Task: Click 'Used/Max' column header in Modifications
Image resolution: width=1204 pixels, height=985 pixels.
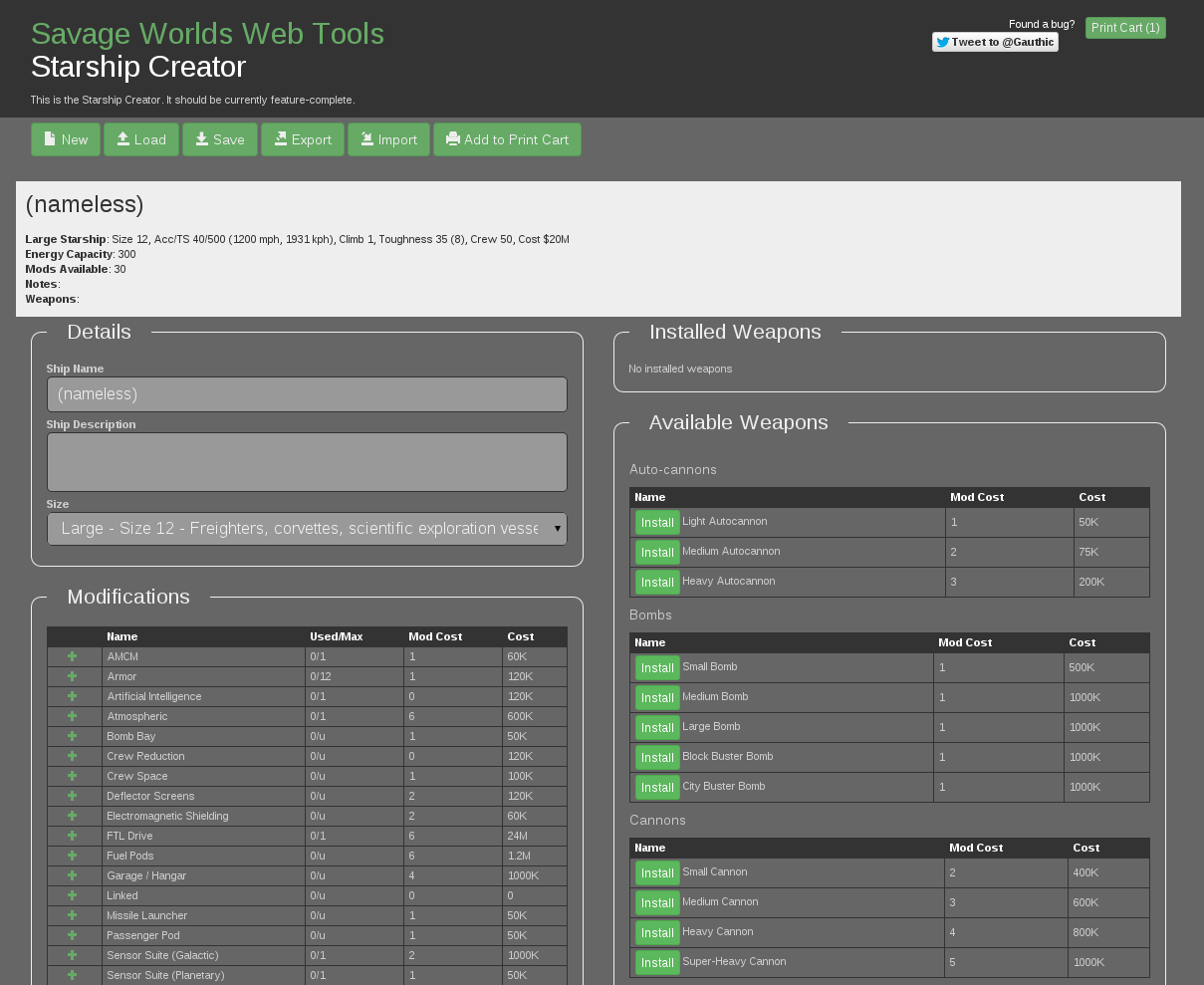Action: pos(337,636)
